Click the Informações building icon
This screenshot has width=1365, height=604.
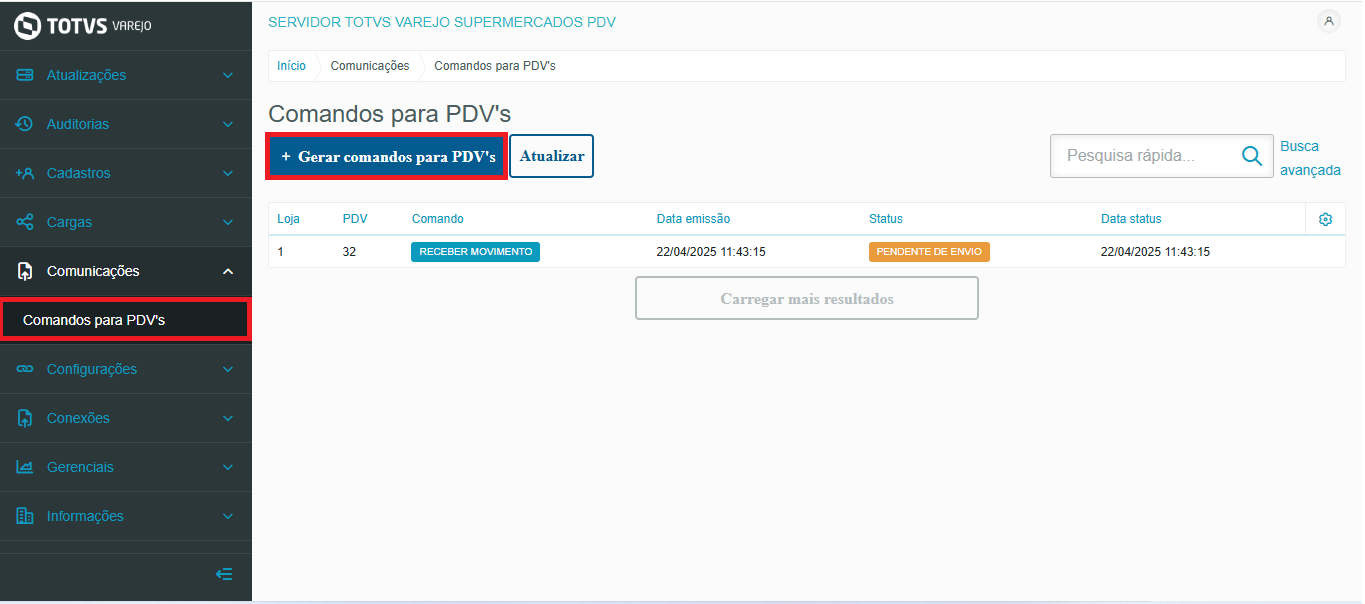25,516
